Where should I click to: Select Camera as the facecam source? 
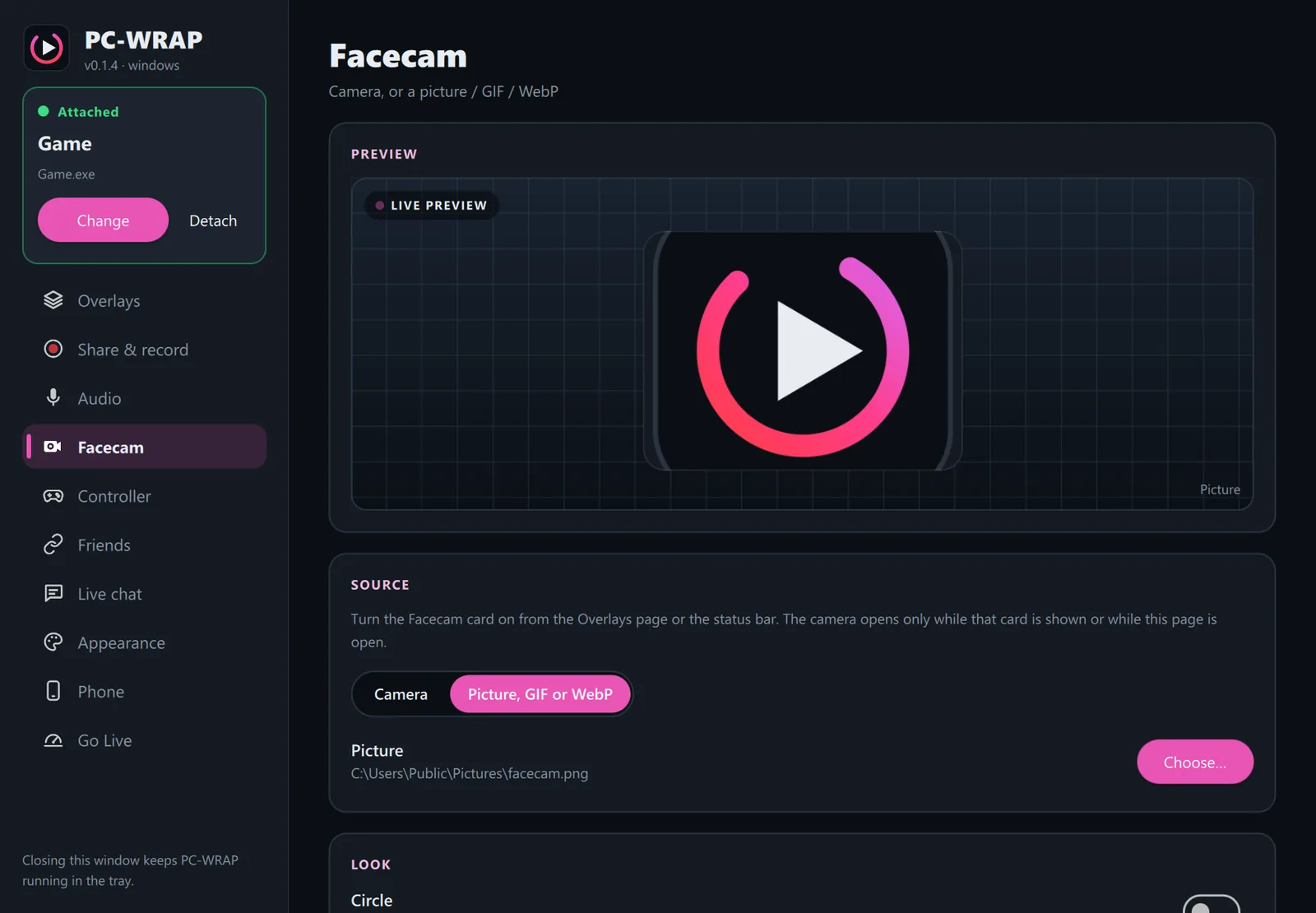401,694
